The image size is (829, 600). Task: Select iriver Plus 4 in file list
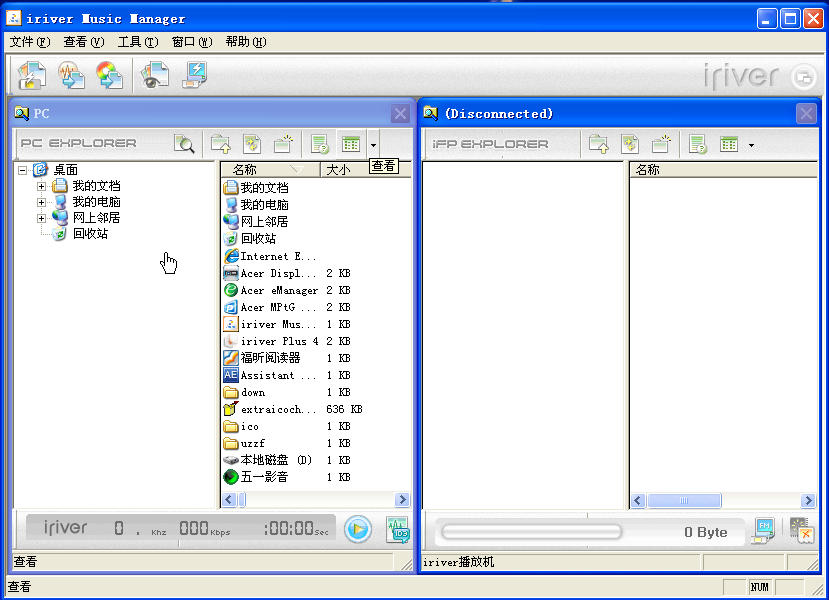[271, 341]
